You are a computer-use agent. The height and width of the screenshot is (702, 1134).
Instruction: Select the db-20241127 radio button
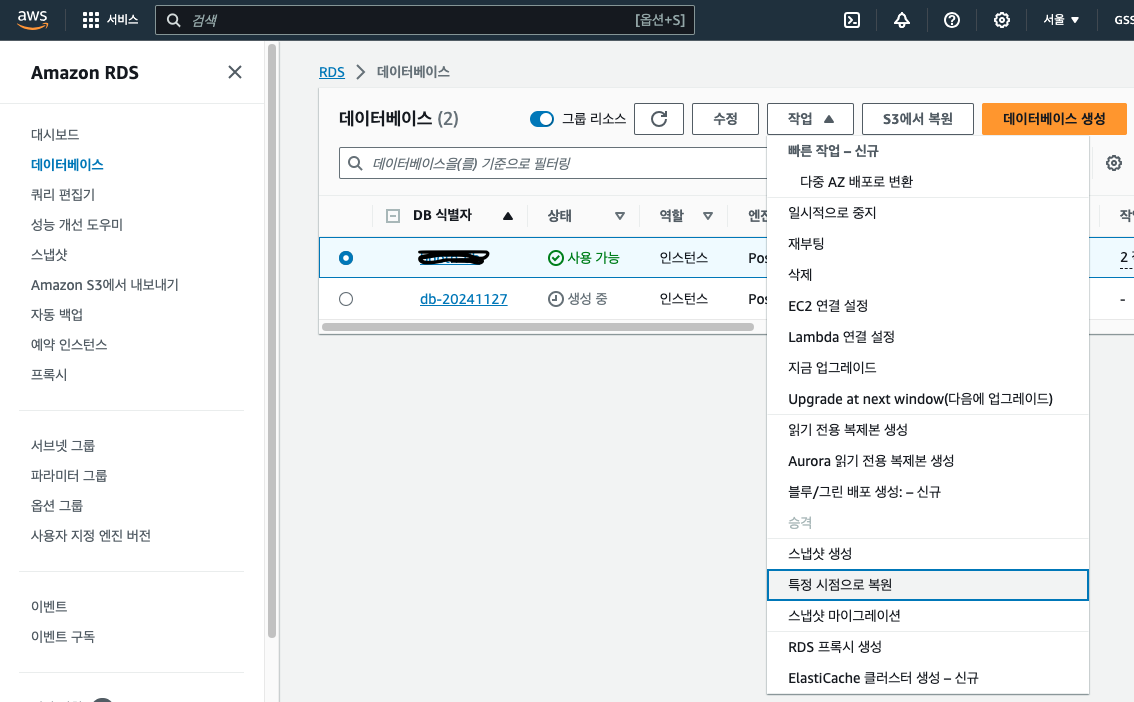(346, 299)
